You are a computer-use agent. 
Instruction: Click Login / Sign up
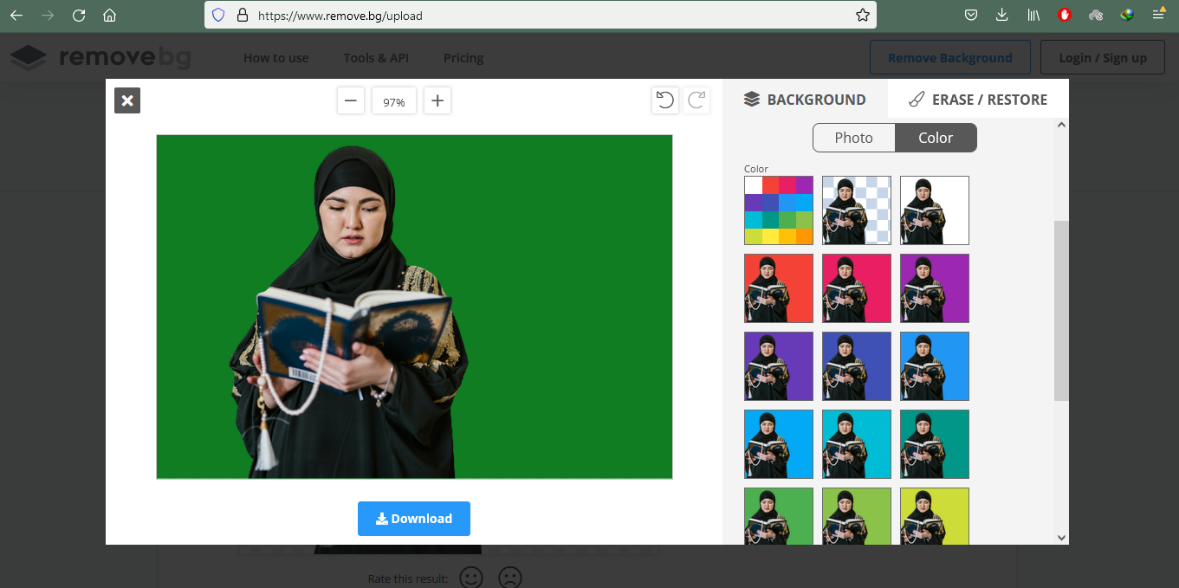point(1102,58)
